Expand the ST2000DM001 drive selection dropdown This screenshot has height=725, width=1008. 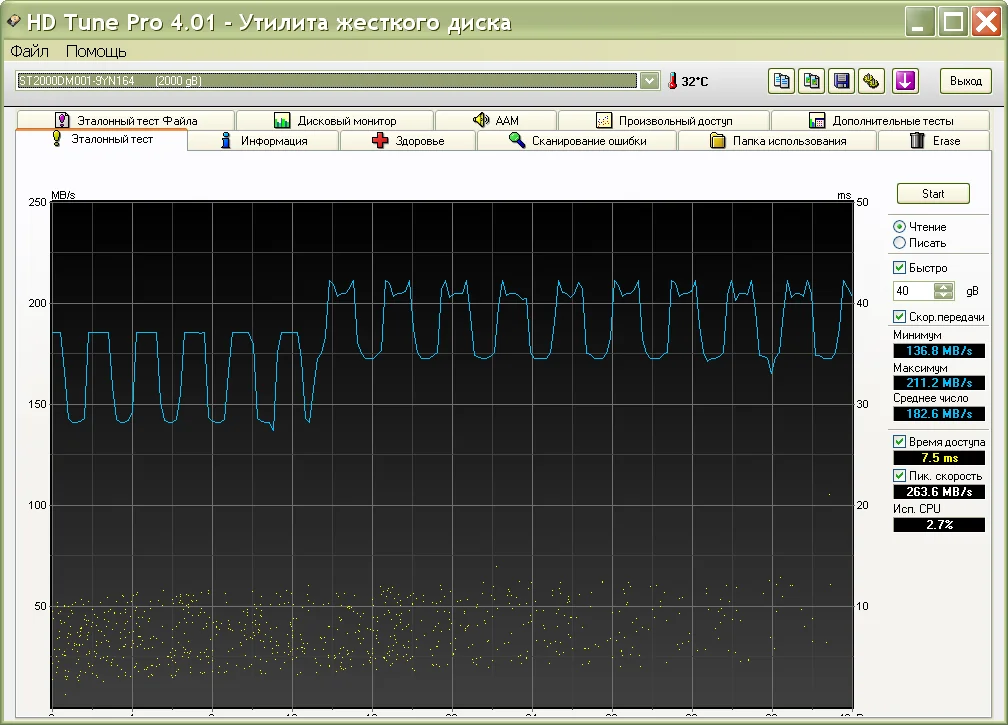pyautogui.click(x=649, y=81)
